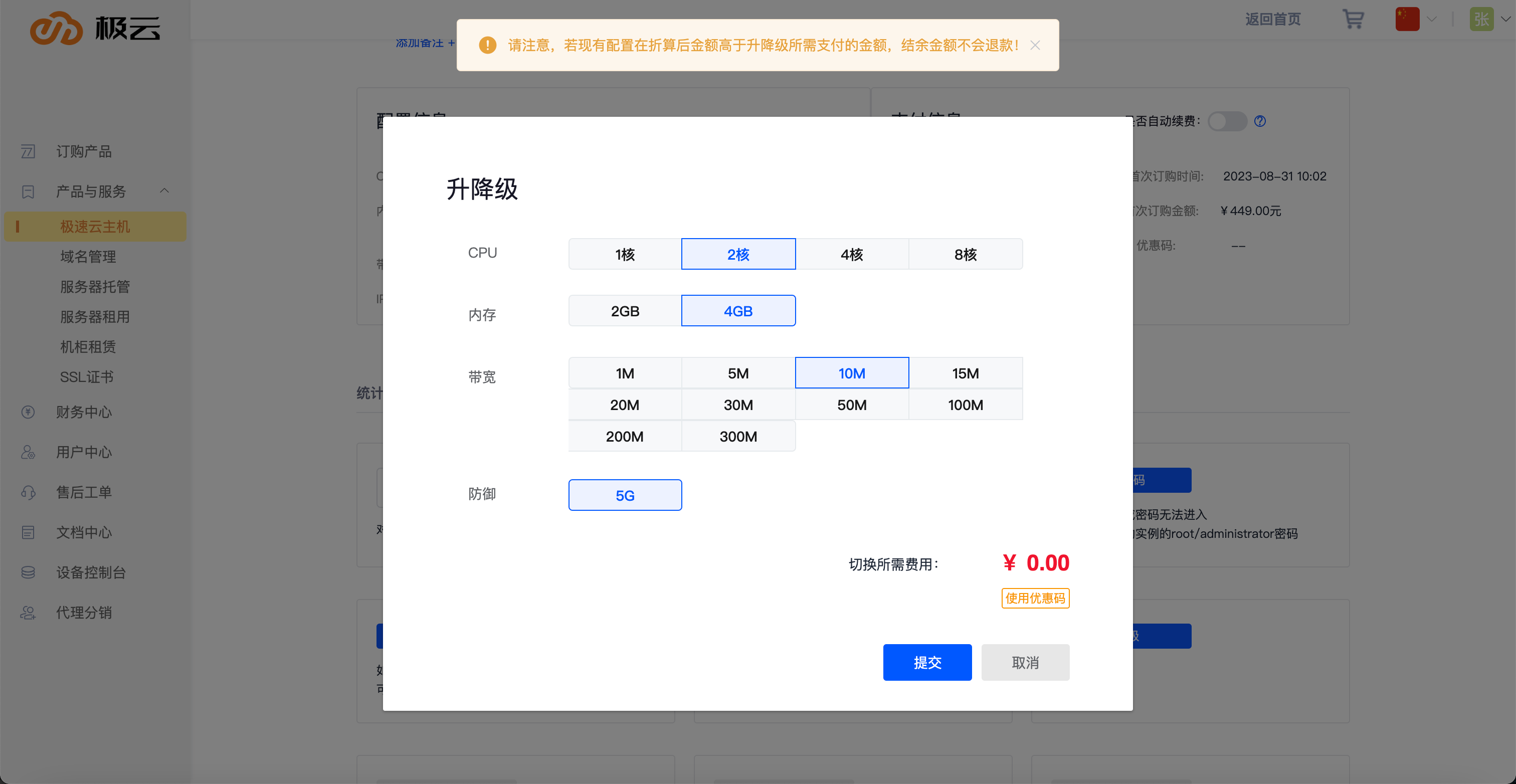This screenshot has width=1516, height=784.
Task: Open 代理分销 from the sidebar
Action: click(83, 612)
